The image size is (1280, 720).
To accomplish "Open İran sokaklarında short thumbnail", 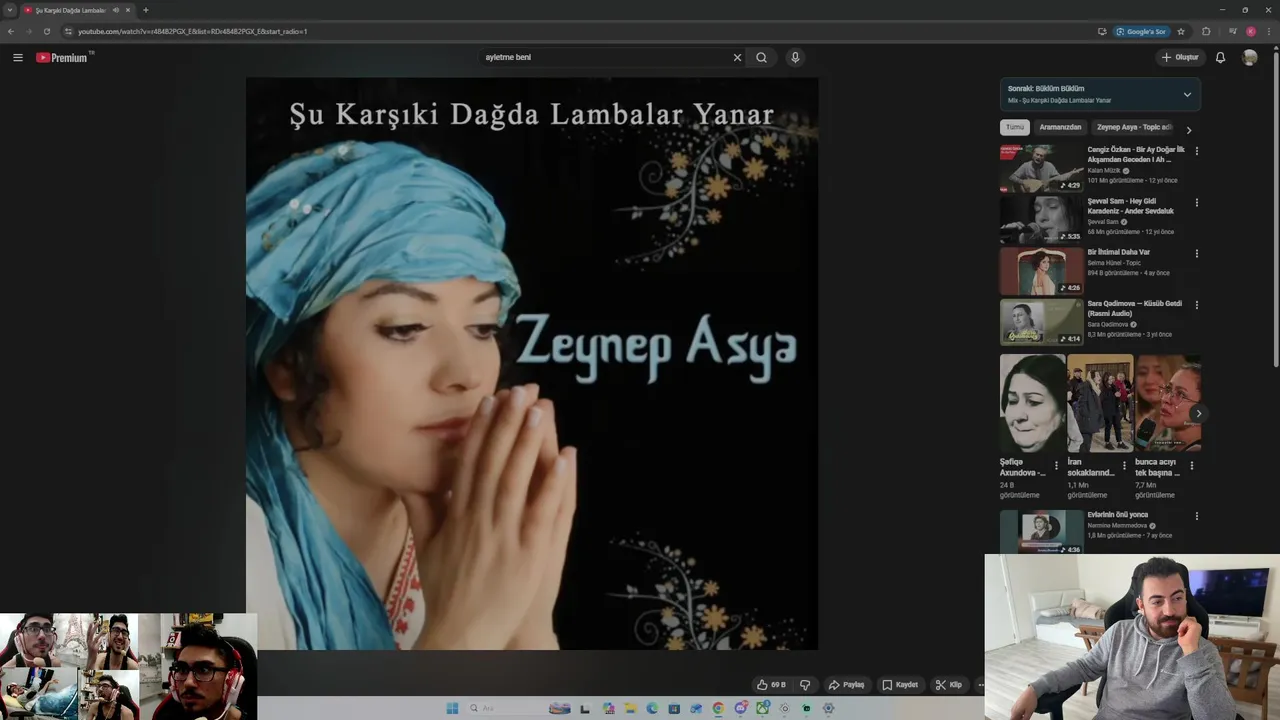I will pos(1100,403).
